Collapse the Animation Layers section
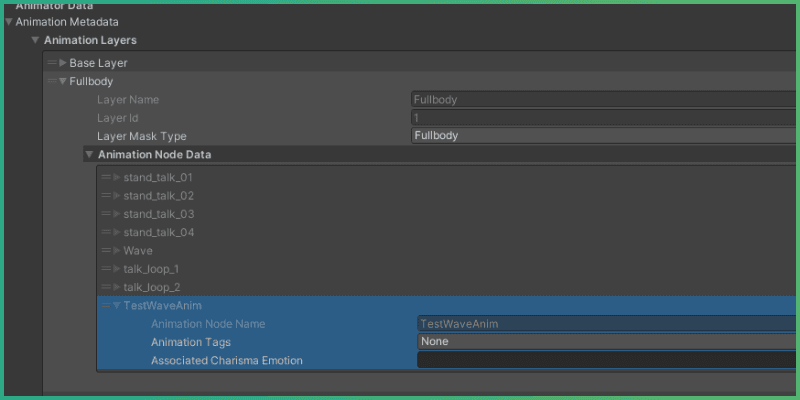This screenshot has width=800, height=400. [35, 41]
